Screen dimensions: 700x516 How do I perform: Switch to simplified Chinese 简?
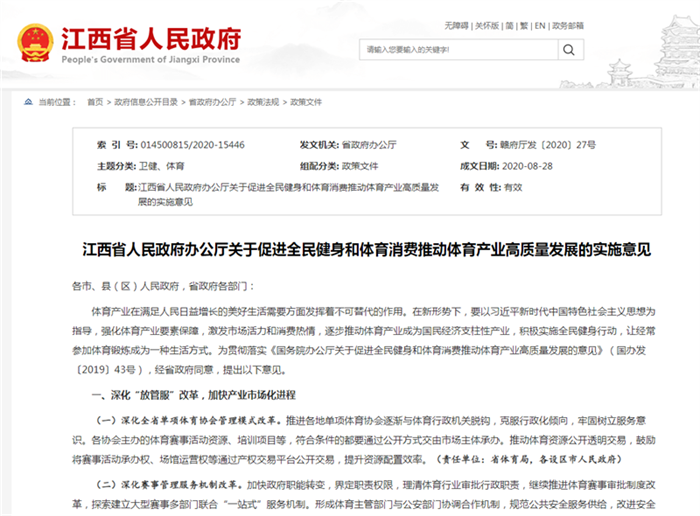tap(510, 25)
